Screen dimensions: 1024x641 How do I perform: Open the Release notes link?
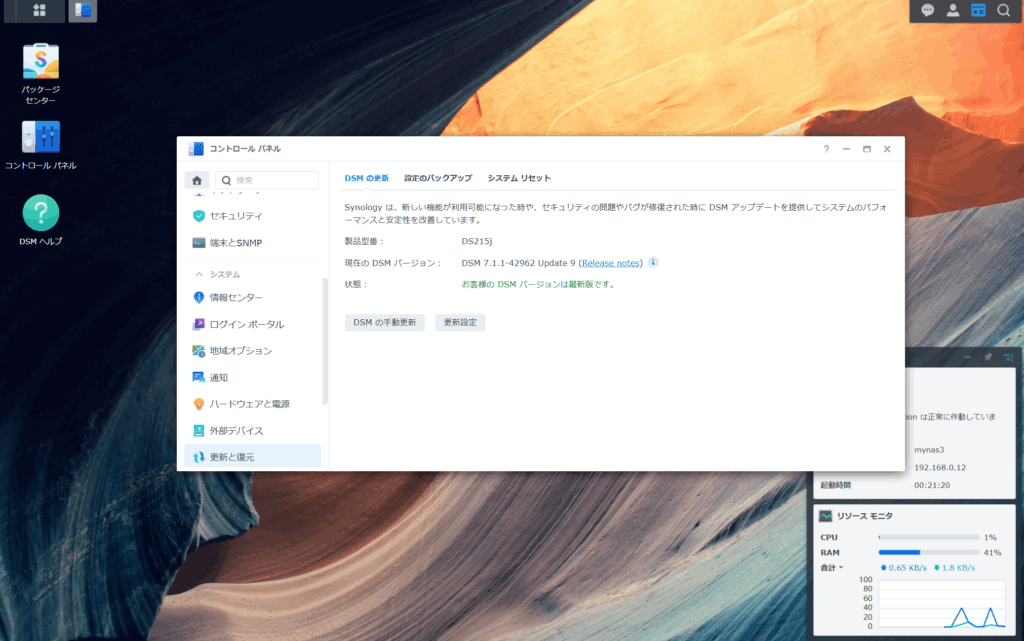[611, 263]
